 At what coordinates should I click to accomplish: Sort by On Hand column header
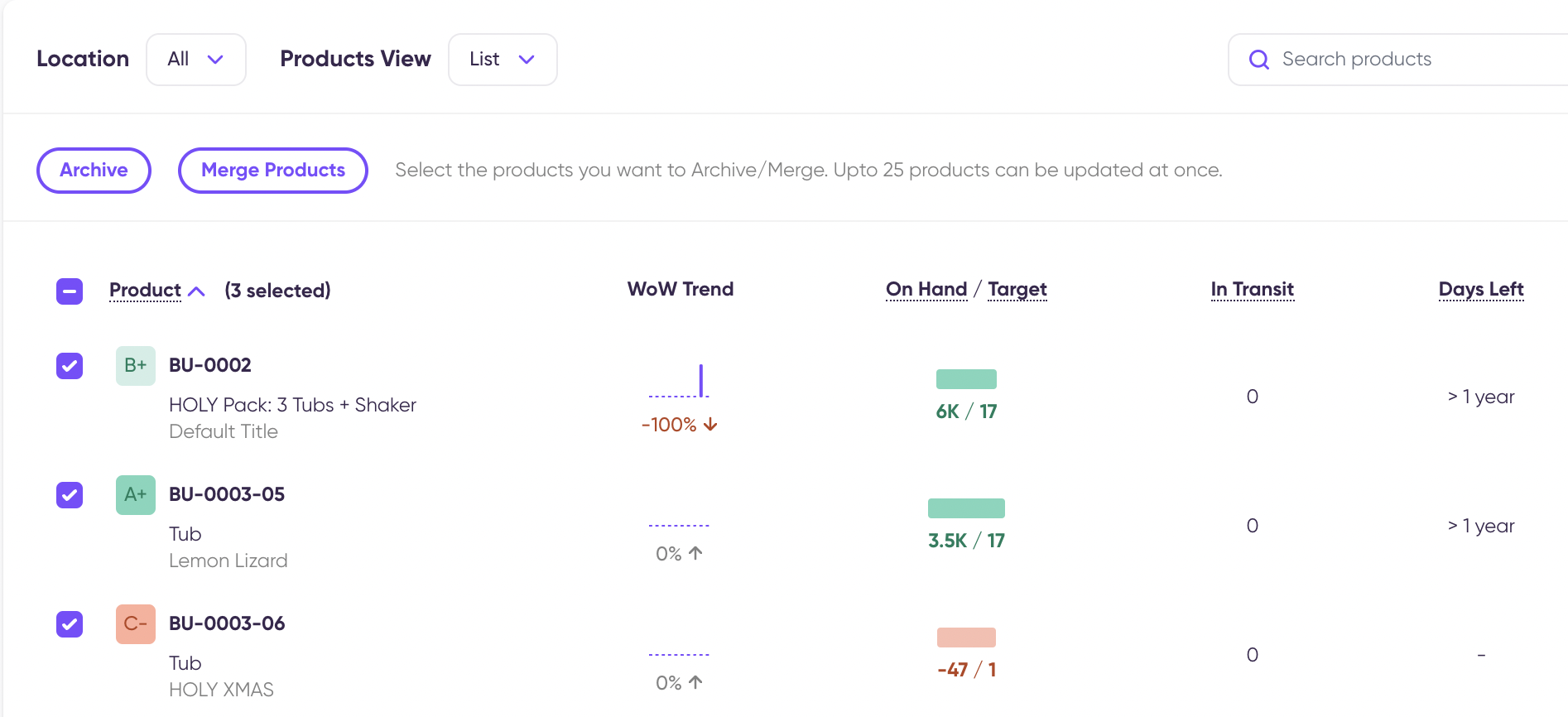point(926,289)
